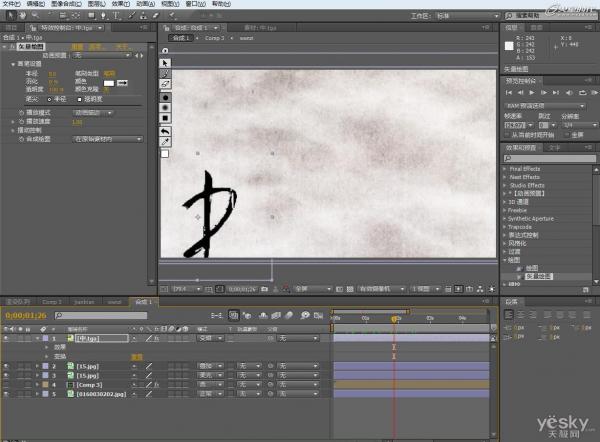Expand the wiggle control group
Screen dimensions: 600x442
pyautogui.click(x=13, y=130)
